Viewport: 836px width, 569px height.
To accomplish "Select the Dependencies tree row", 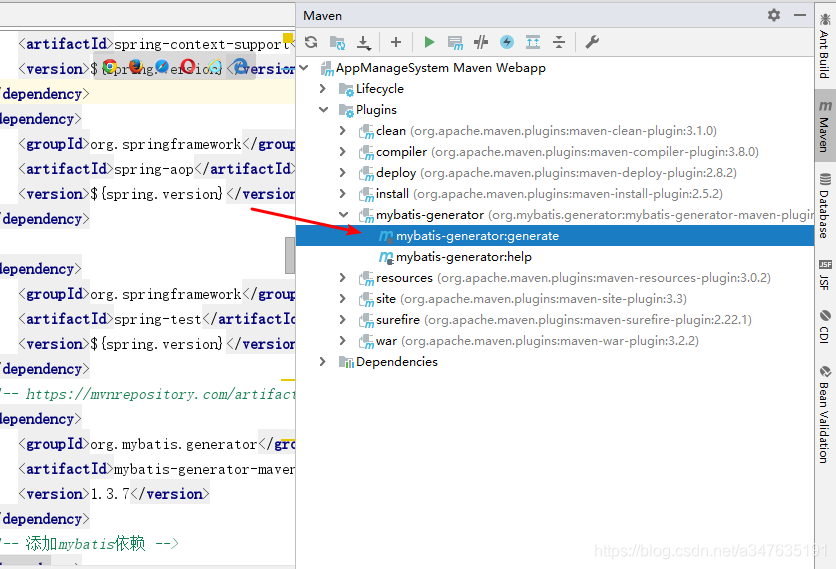I will point(555,362).
